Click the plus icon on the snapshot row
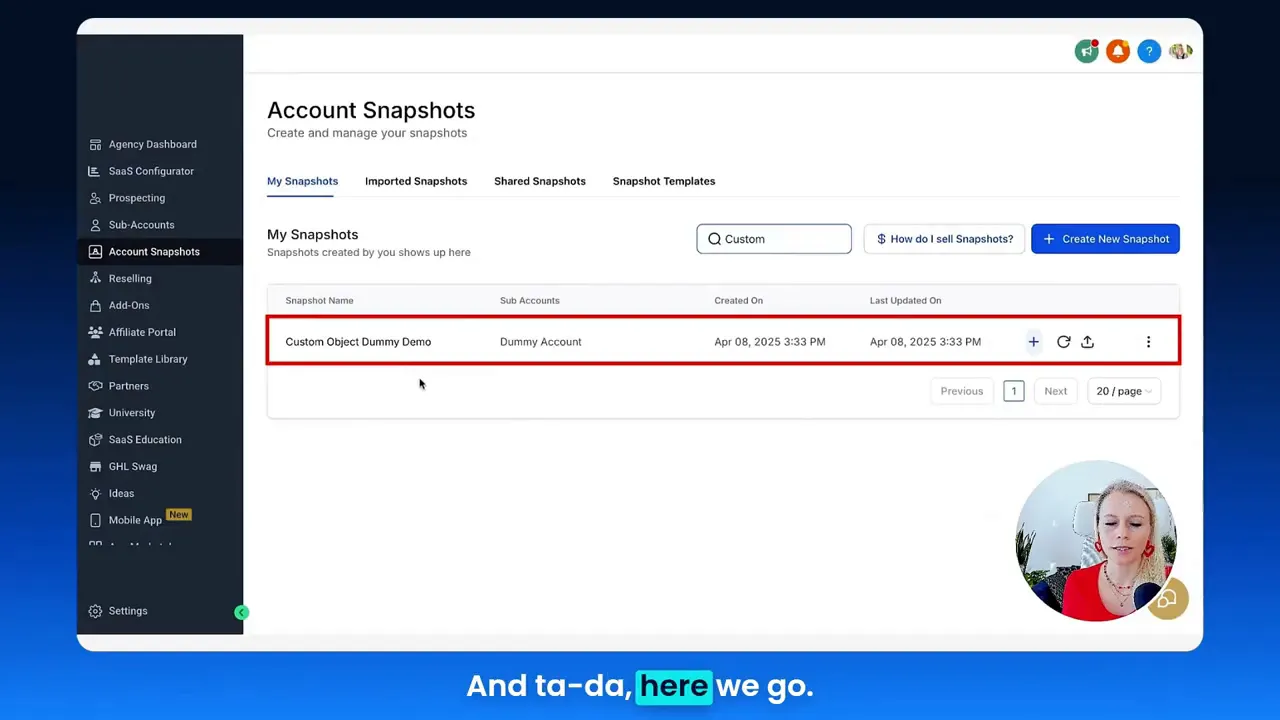Viewport: 1280px width, 720px height. (1033, 341)
